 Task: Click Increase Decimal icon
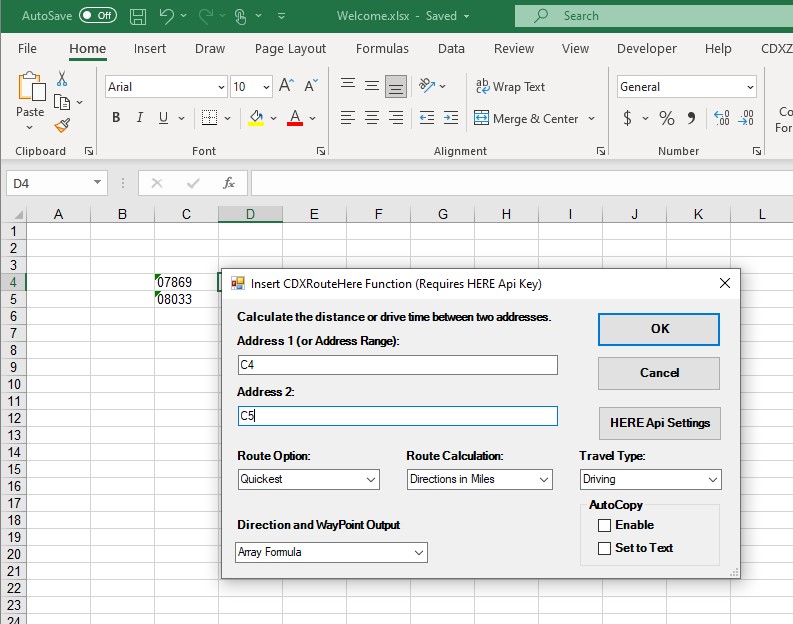coord(721,118)
